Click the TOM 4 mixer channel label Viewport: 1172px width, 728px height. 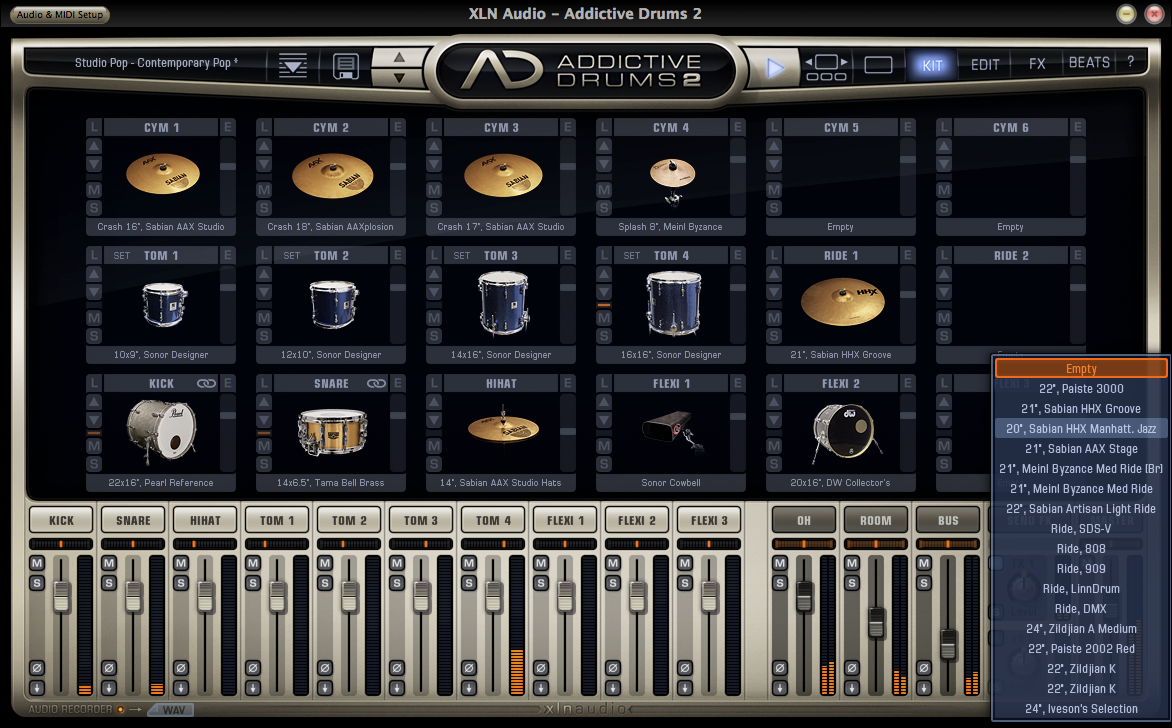point(493,520)
